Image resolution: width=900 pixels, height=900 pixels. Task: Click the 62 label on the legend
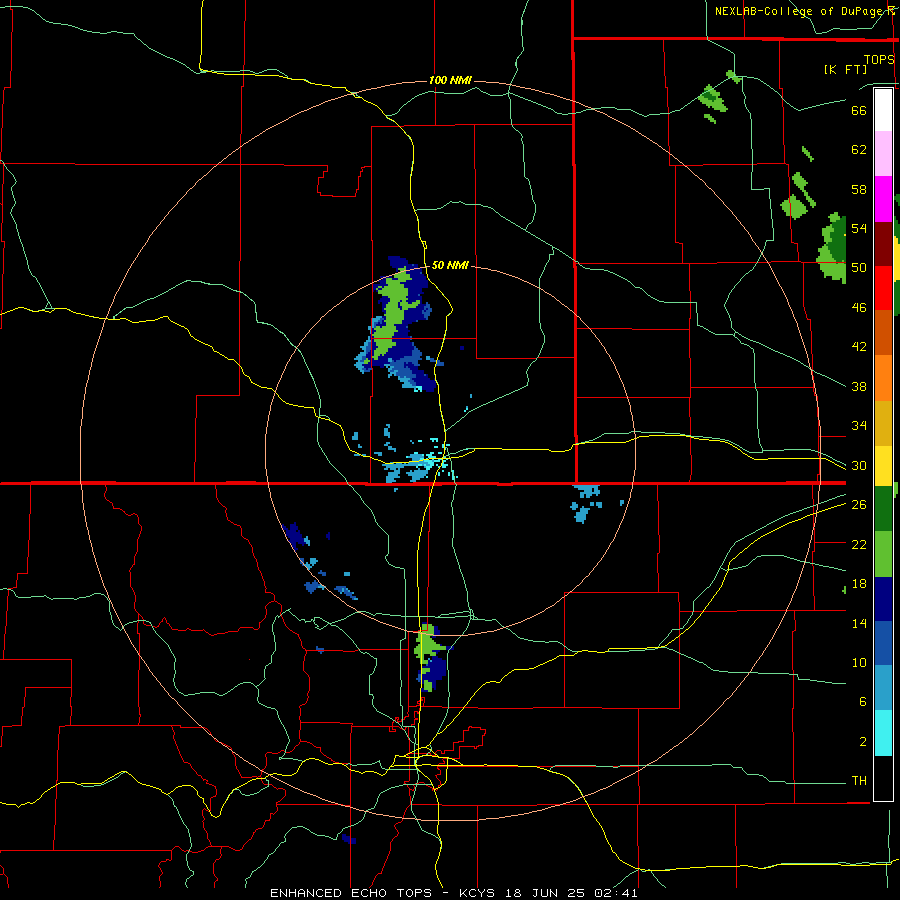pyautogui.click(x=859, y=150)
